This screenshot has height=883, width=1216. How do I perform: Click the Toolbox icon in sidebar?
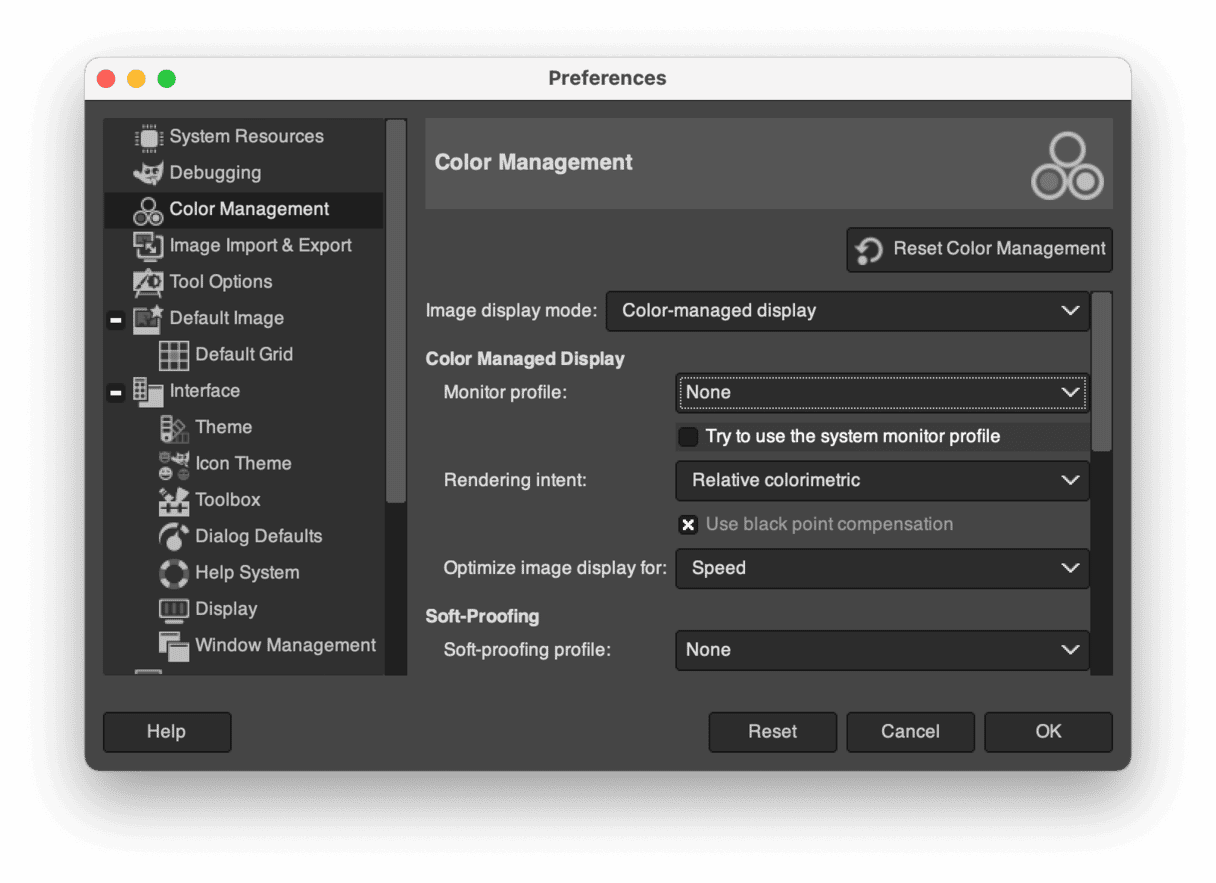coord(174,500)
